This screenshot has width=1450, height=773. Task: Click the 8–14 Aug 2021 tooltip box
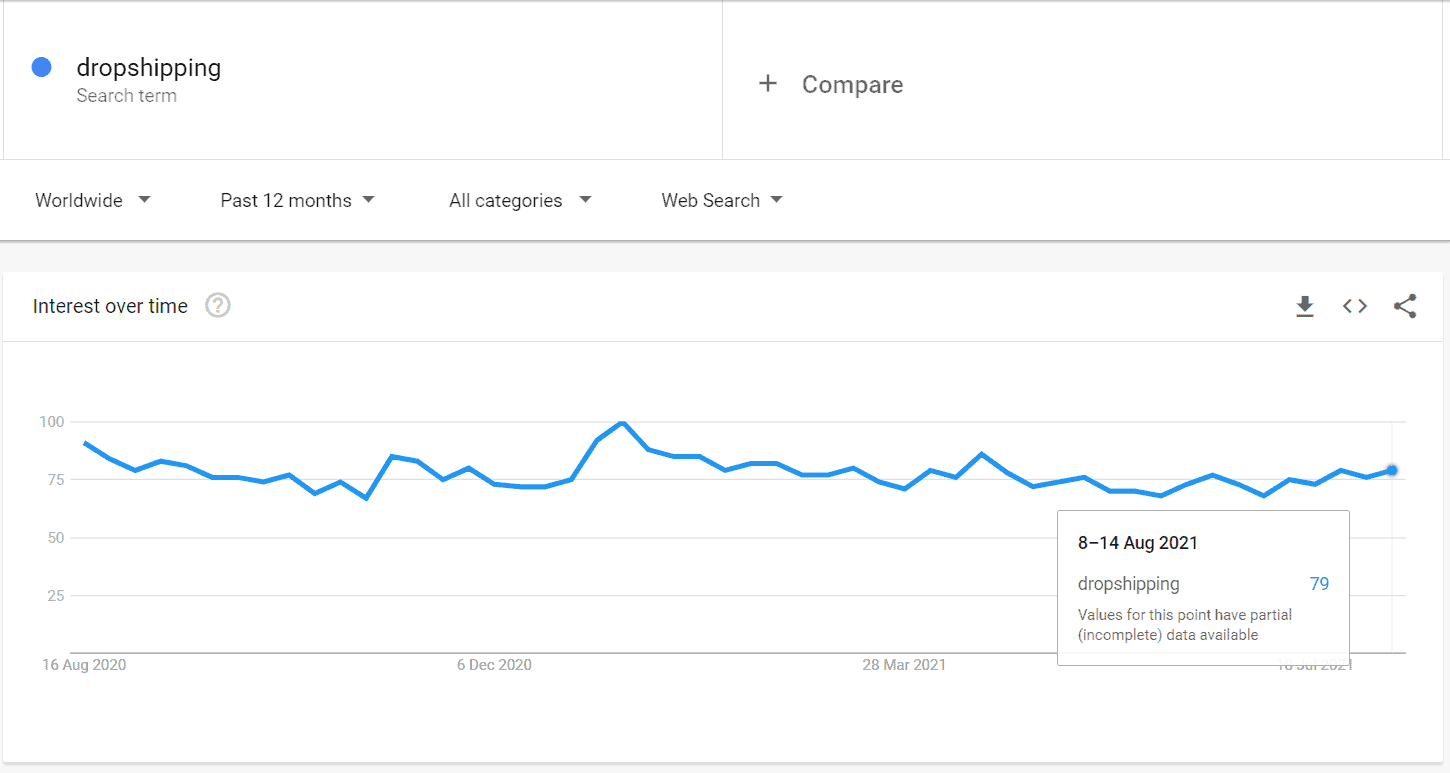1203,586
